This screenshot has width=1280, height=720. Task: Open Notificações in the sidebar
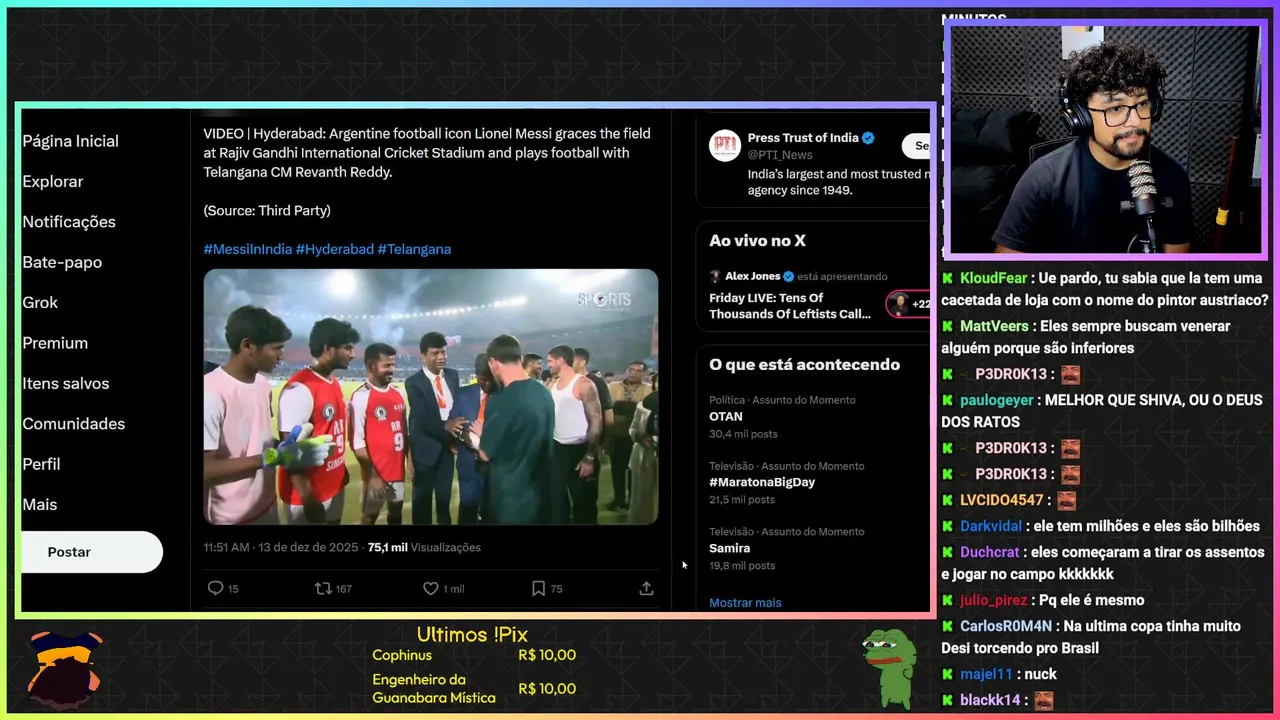click(69, 222)
